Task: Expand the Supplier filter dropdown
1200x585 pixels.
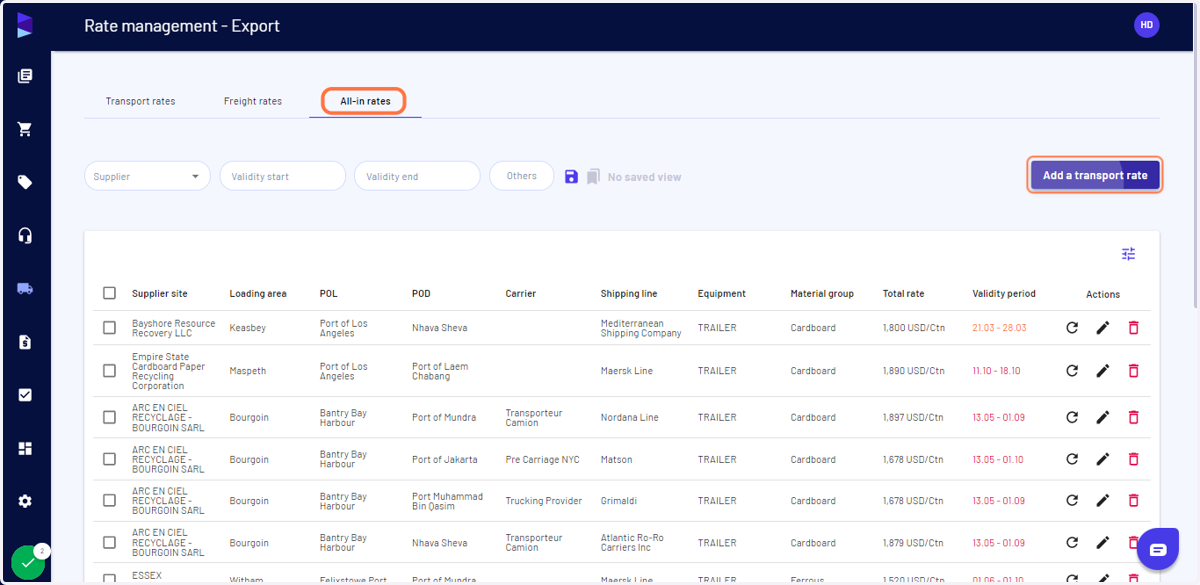Action: (147, 176)
